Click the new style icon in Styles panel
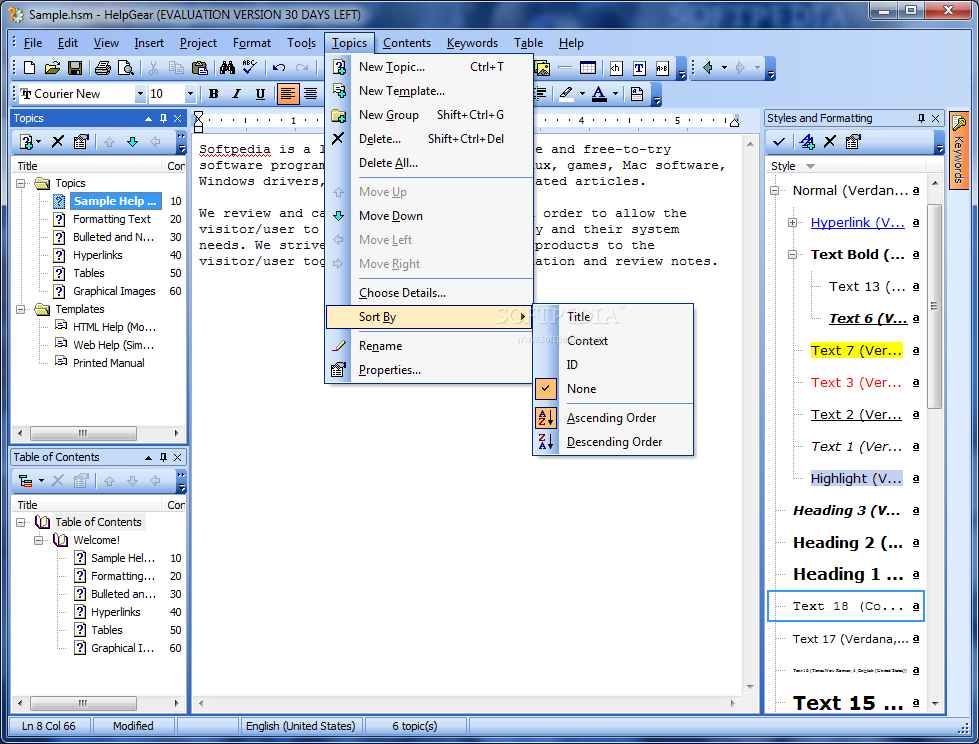This screenshot has height=744, width=979. pos(806,142)
